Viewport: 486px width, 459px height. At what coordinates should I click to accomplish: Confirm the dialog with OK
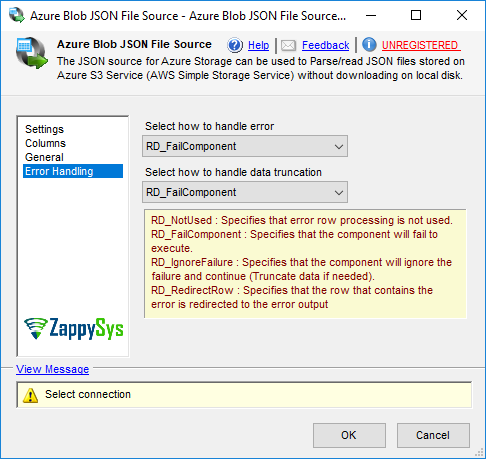[349, 435]
